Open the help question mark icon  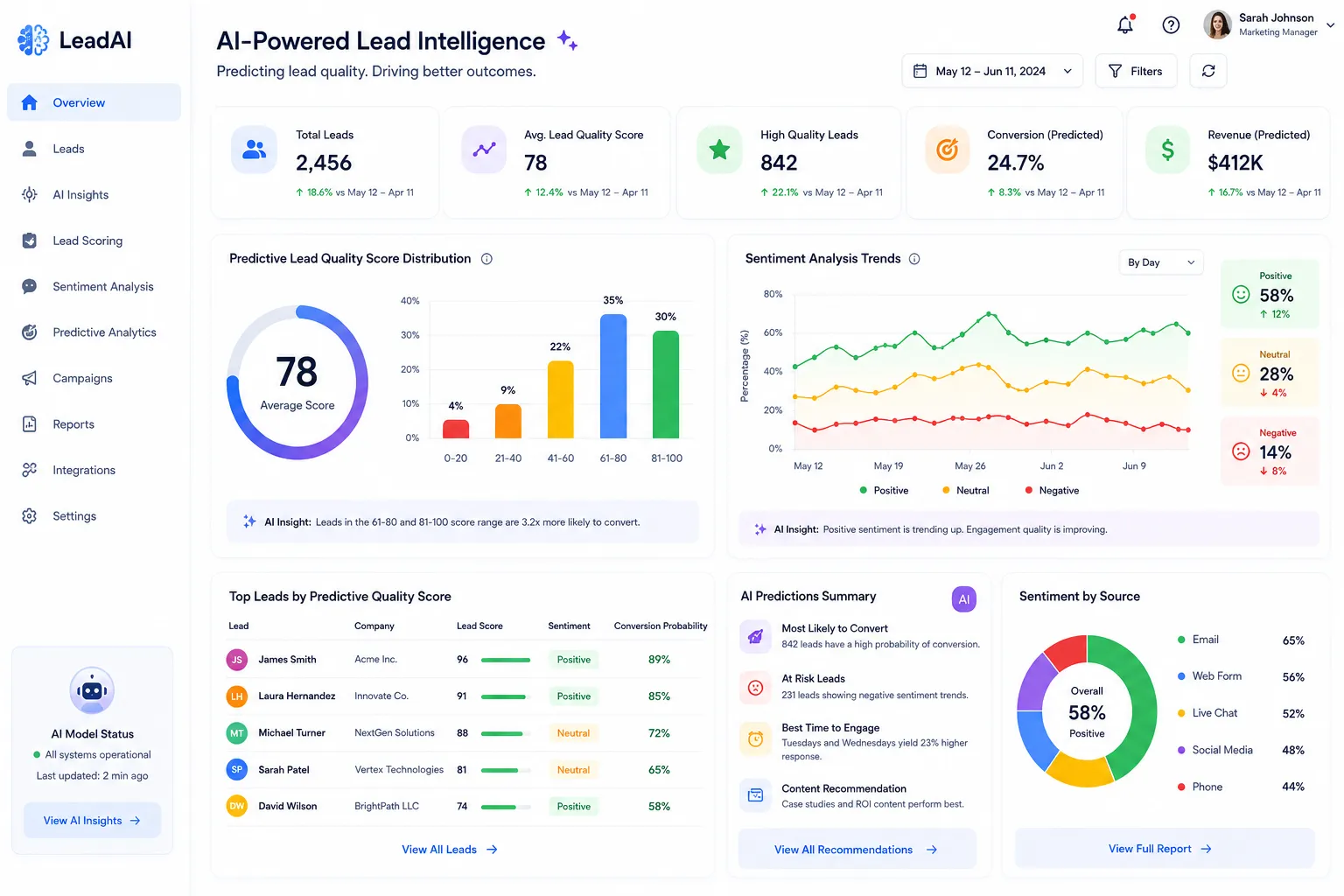click(1171, 25)
